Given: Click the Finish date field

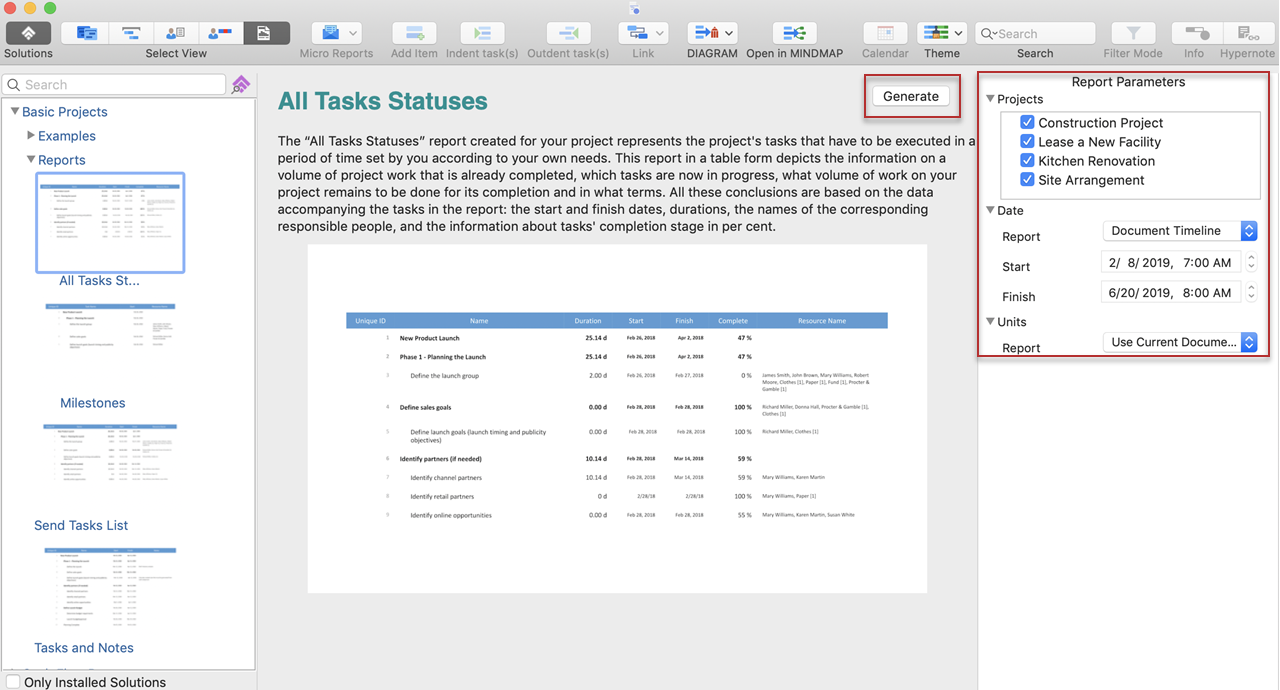Looking at the screenshot, I should 1172,292.
